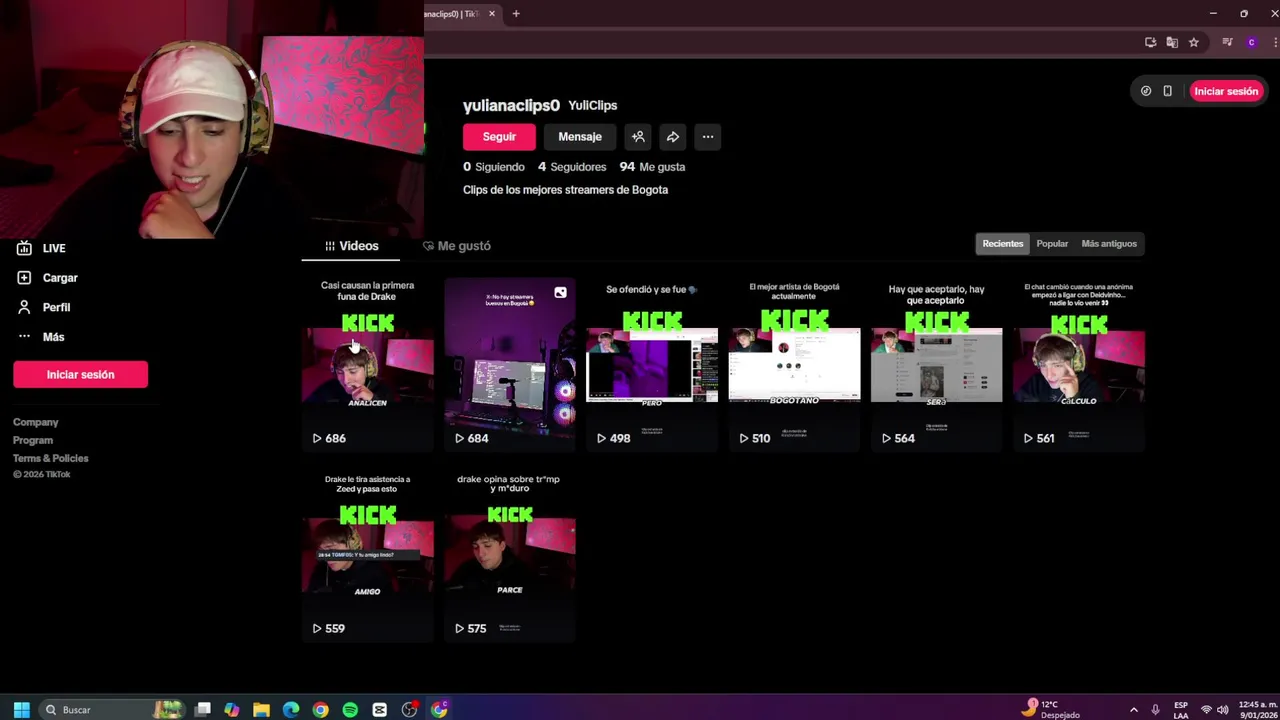This screenshot has width=1280, height=720.
Task: Open the video 'drake opina sobre tr*mp y m*duro'
Action: (510, 556)
